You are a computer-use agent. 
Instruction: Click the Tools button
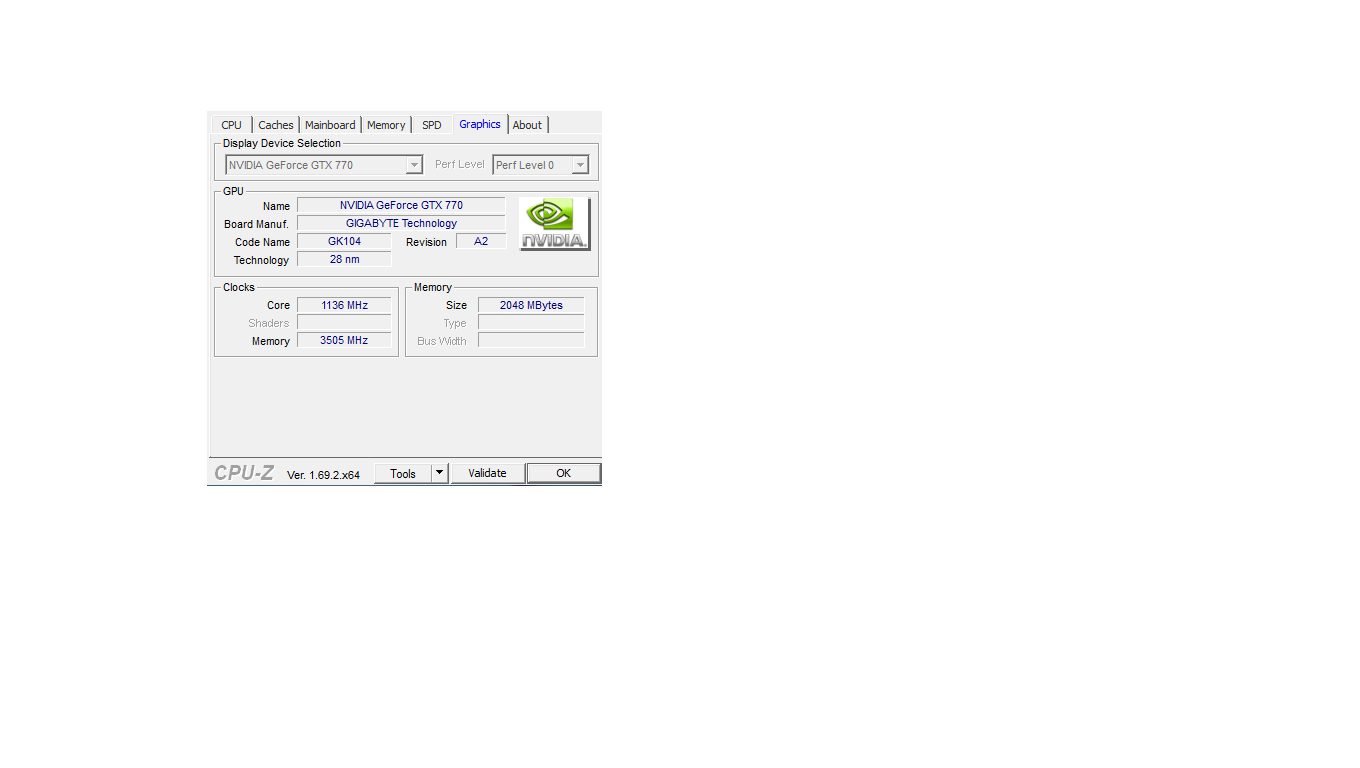pyautogui.click(x=403, y=474)
